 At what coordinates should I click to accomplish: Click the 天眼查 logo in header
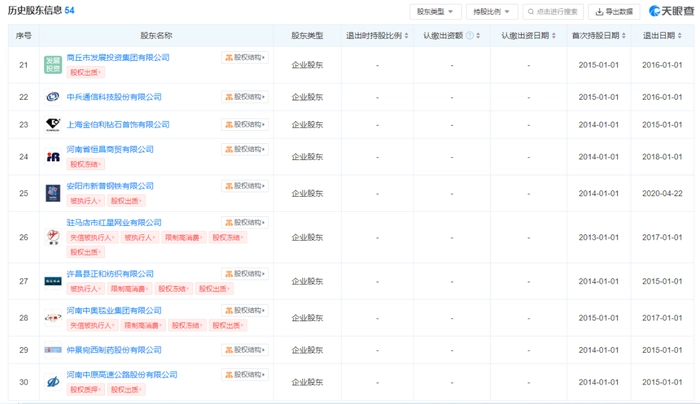669,11
